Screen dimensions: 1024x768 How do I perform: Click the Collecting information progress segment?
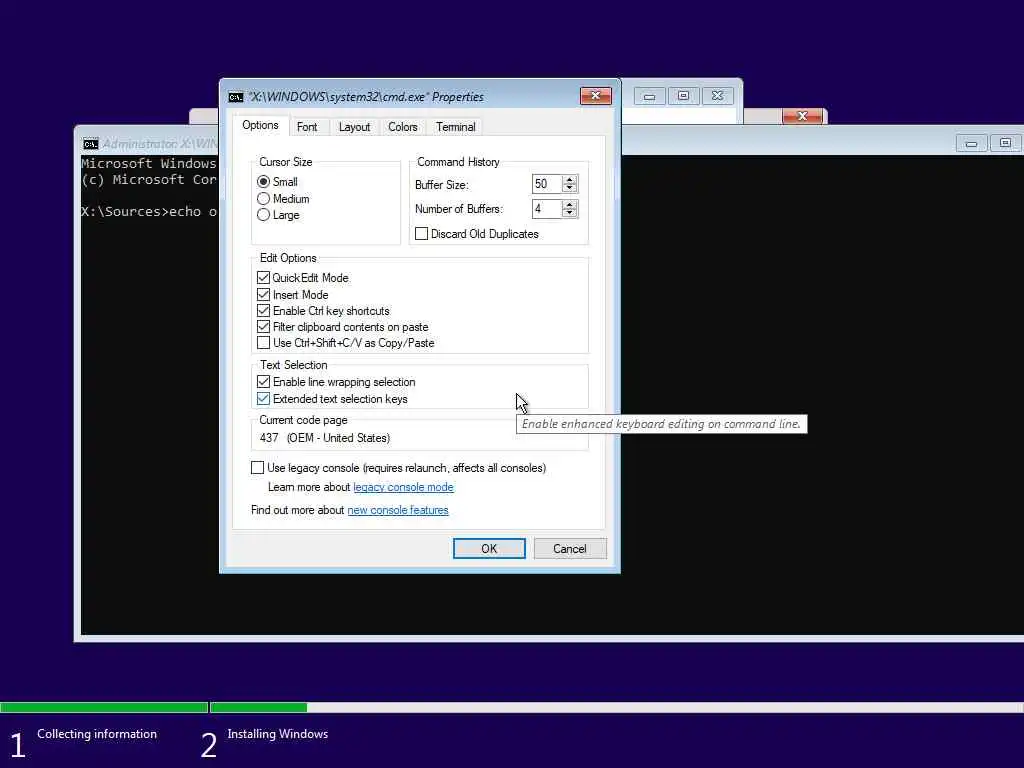104,707
